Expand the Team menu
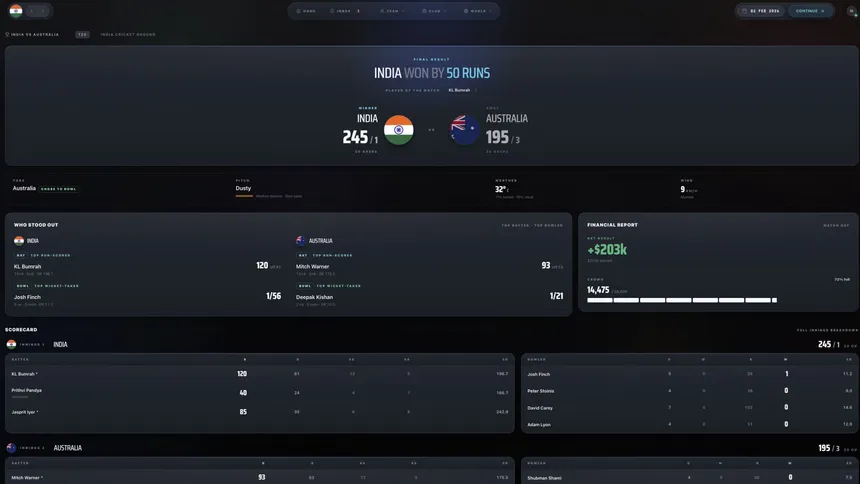The image size is (860, 484). click(x=392, y=11)
